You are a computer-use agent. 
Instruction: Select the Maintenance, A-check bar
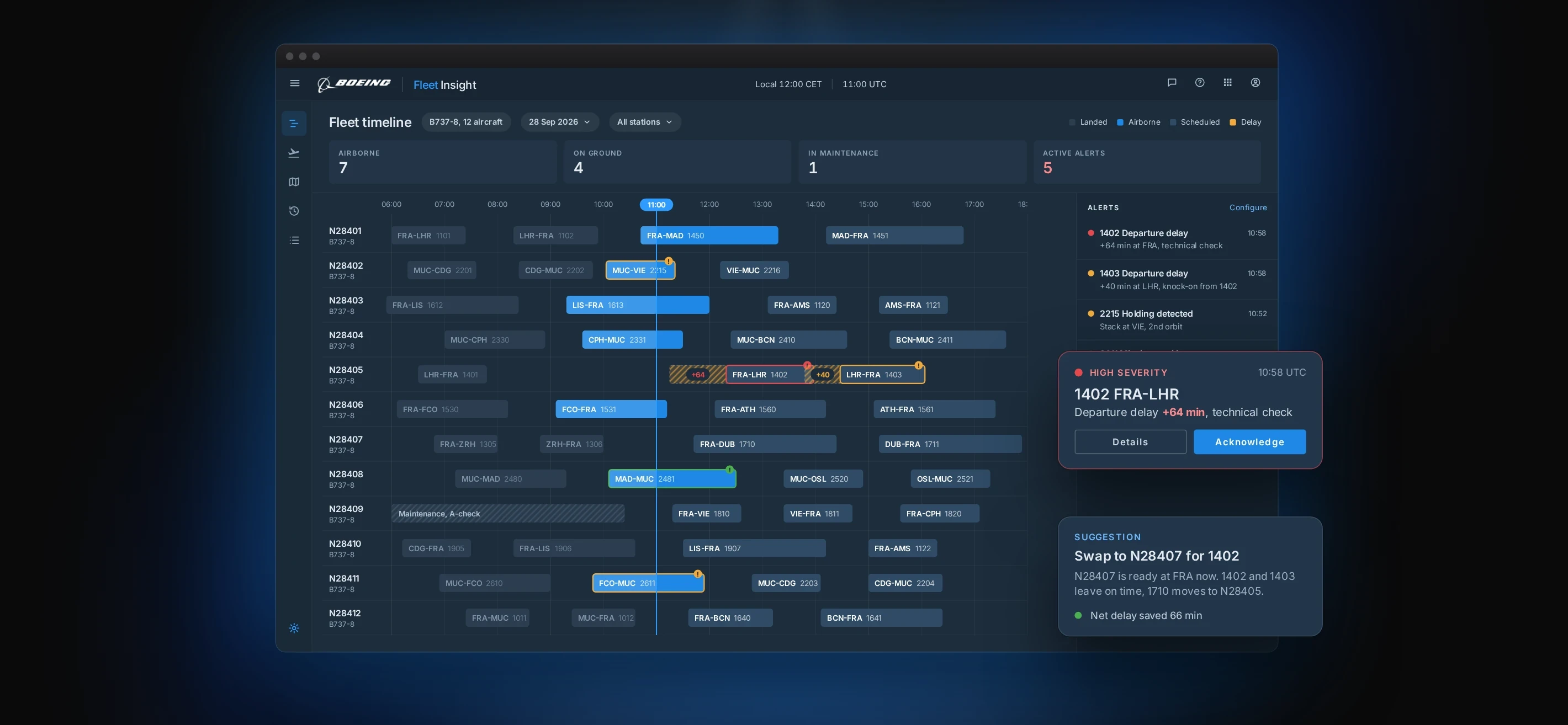tap(507, 514)
